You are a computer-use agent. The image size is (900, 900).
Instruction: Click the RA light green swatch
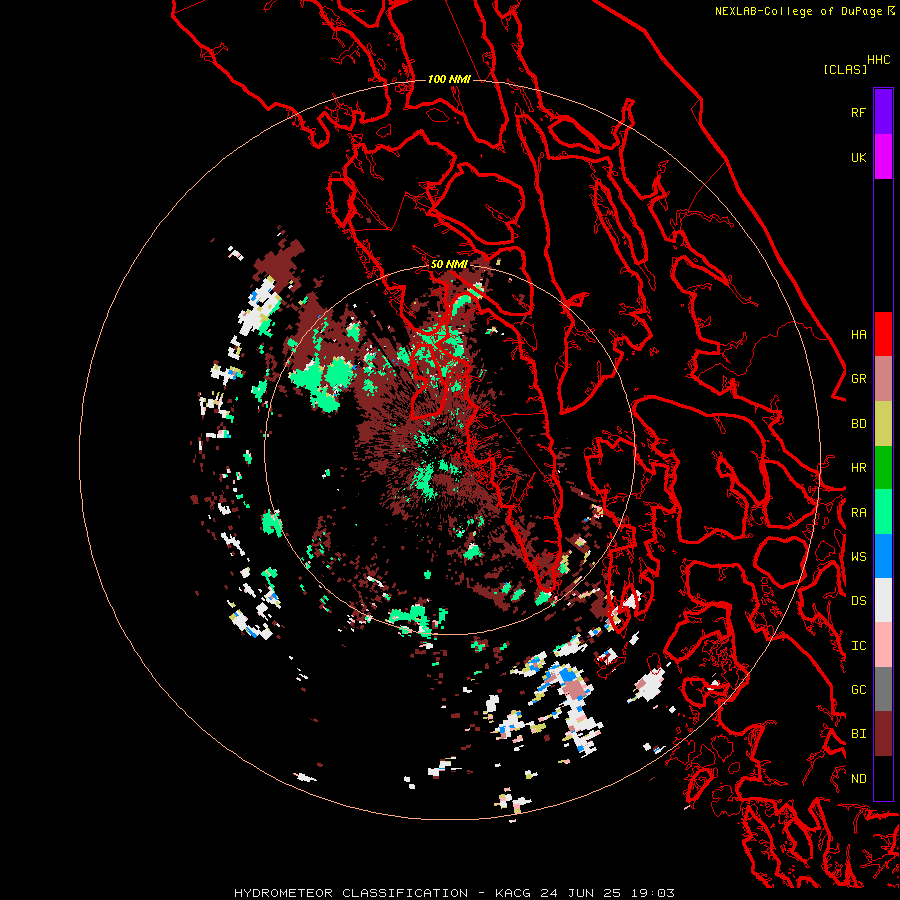pos(883,512)
